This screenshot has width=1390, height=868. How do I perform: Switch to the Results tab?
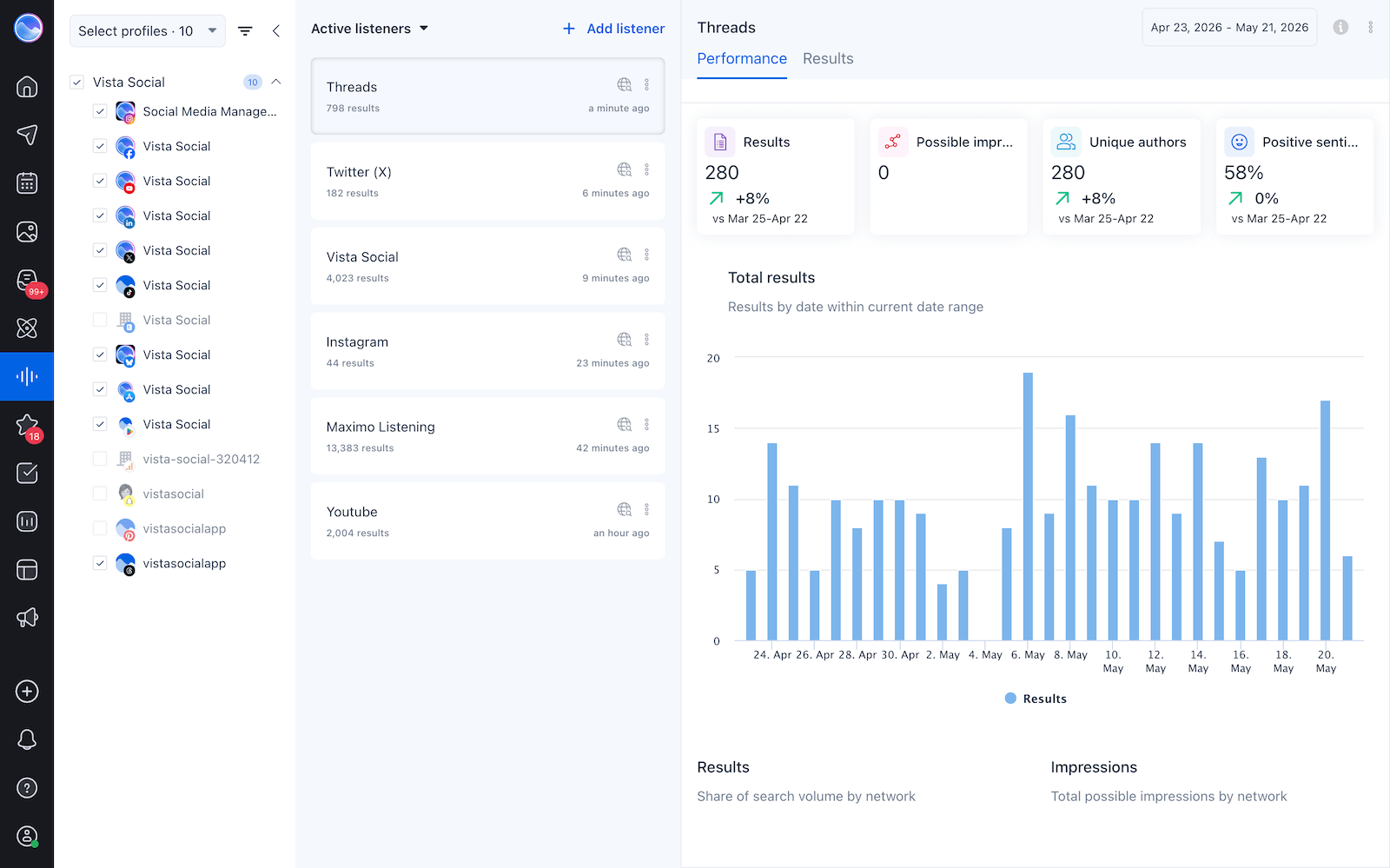coord(828,58)
